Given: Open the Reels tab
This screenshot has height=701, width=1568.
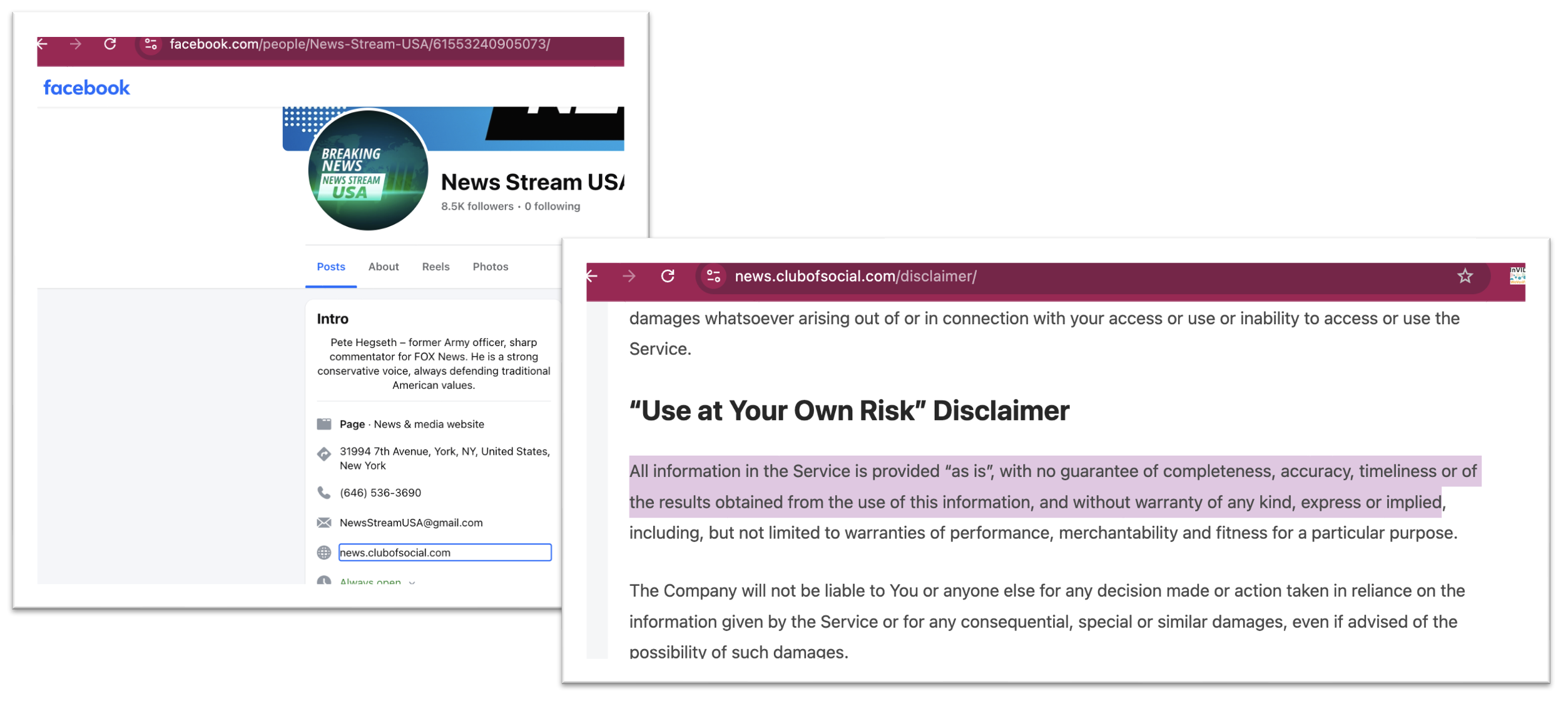Looking at the screenshot, I should [x=435, y=267].
